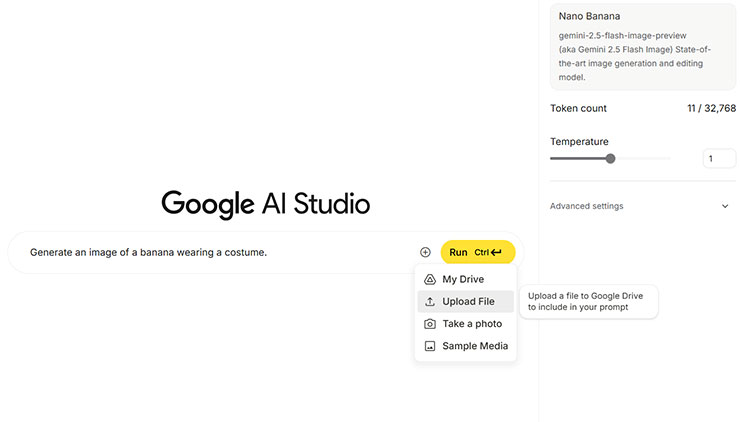This screenshot has width=740, height=422.
Task: Click the Enter arrow icon on Run button
Action: tap(496, 253)
